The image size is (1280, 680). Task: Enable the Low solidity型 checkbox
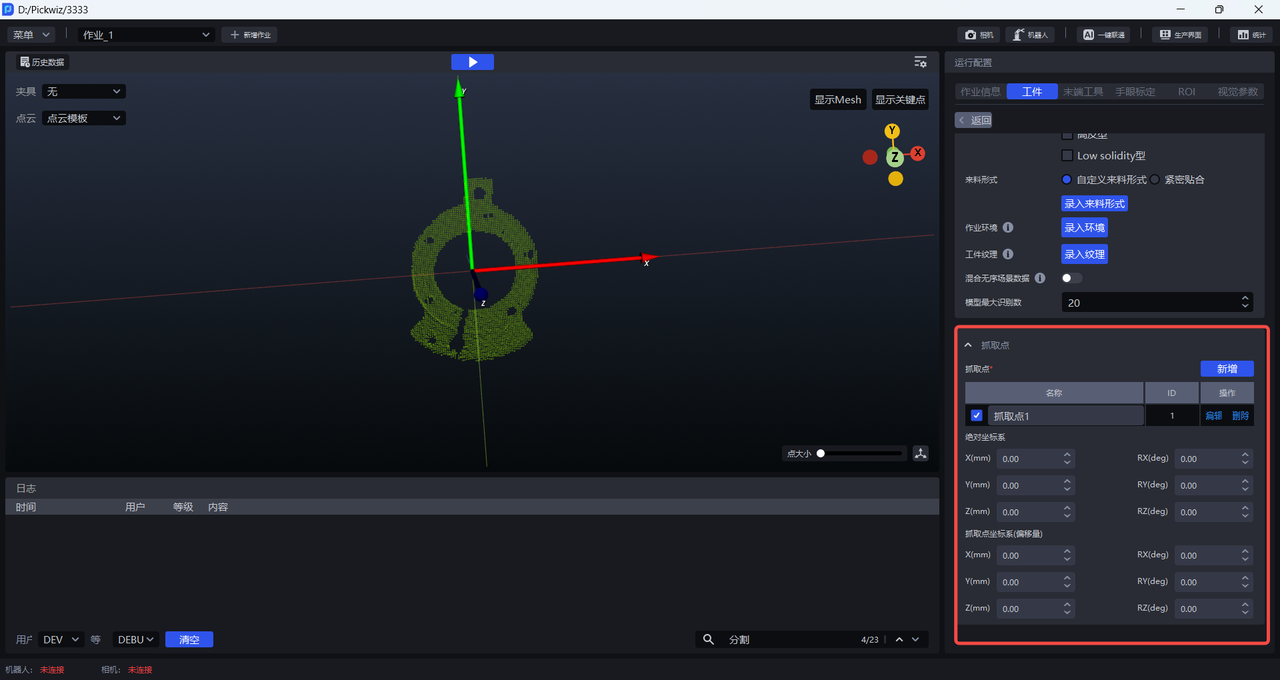[1067, 156]
